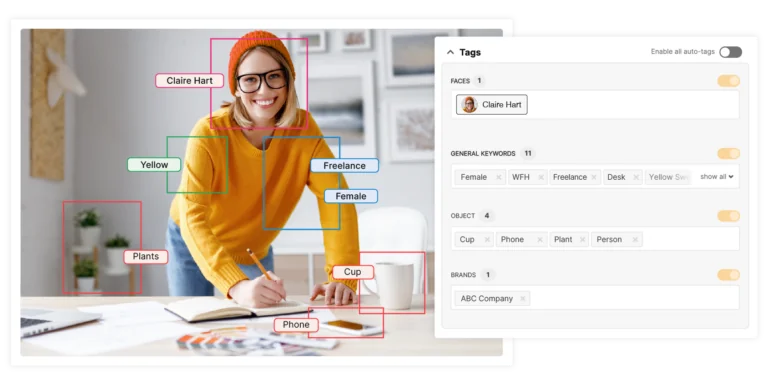Viewport: 768px width, 374px height.
Task: Click the Cup label on photo
Action: click(x=353, y=272)
